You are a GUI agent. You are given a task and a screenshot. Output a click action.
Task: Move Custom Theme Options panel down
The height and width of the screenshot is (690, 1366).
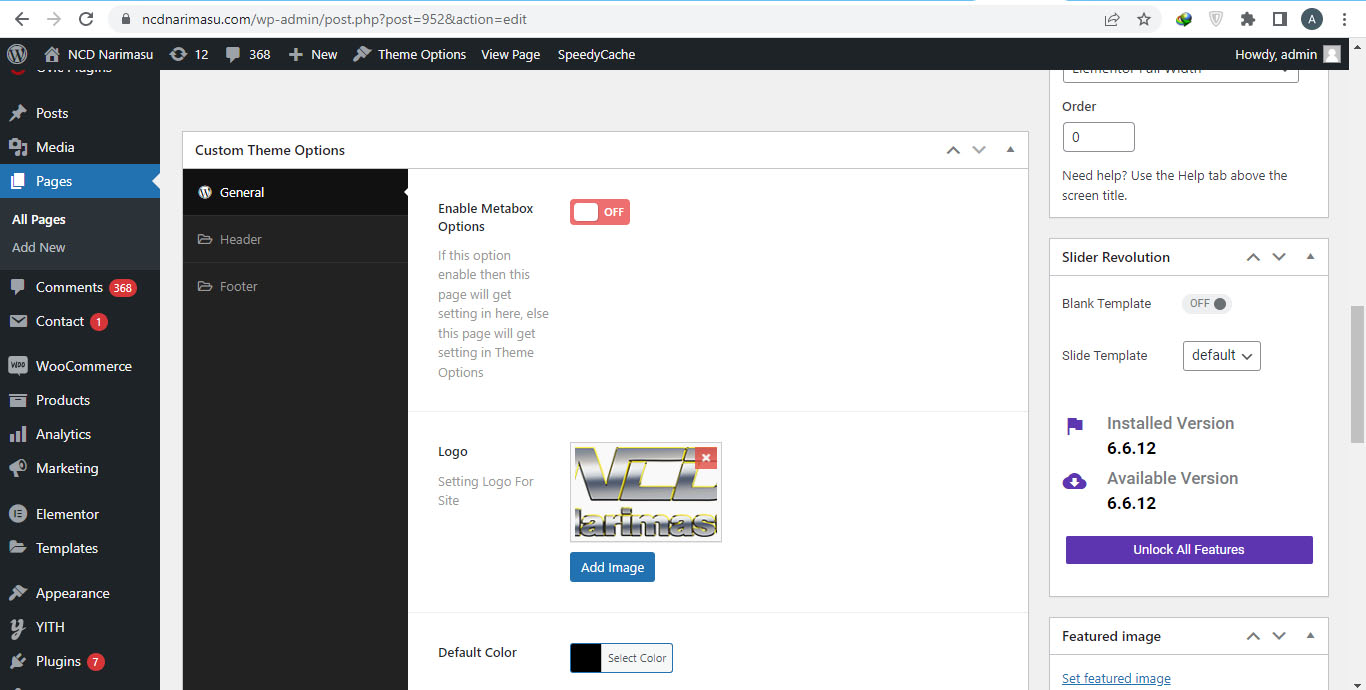tap(979, 150)
